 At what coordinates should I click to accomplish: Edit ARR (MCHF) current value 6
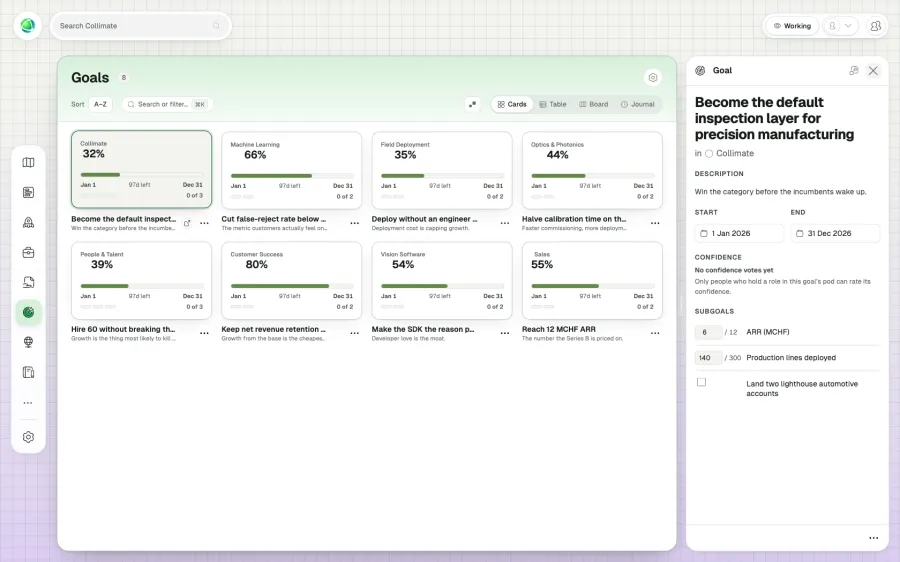708,332
